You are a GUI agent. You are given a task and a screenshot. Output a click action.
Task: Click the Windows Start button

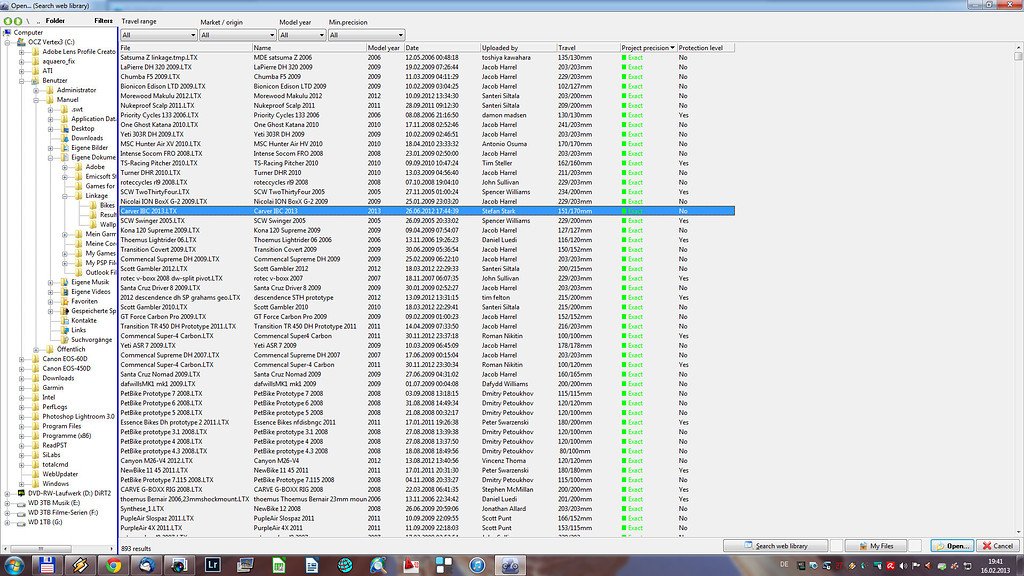click(14, 565)
